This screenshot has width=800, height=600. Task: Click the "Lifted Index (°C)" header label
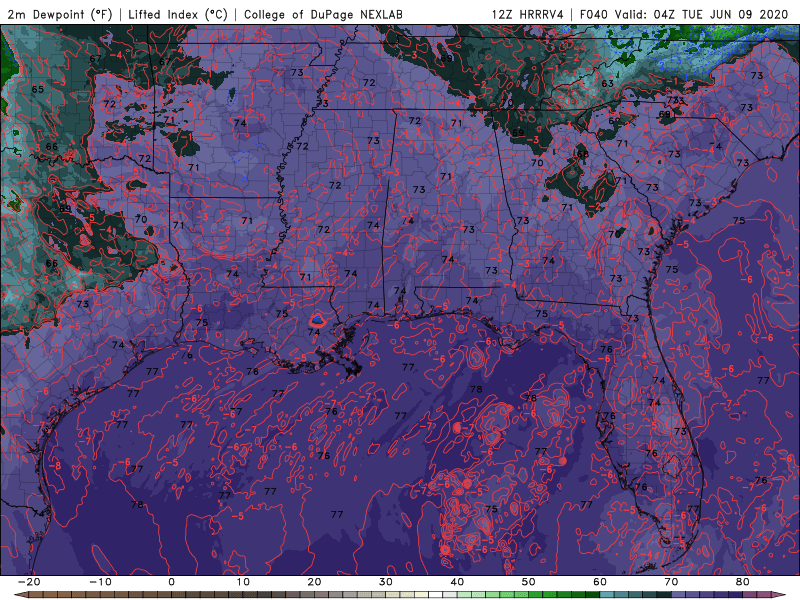pos(178,14)
